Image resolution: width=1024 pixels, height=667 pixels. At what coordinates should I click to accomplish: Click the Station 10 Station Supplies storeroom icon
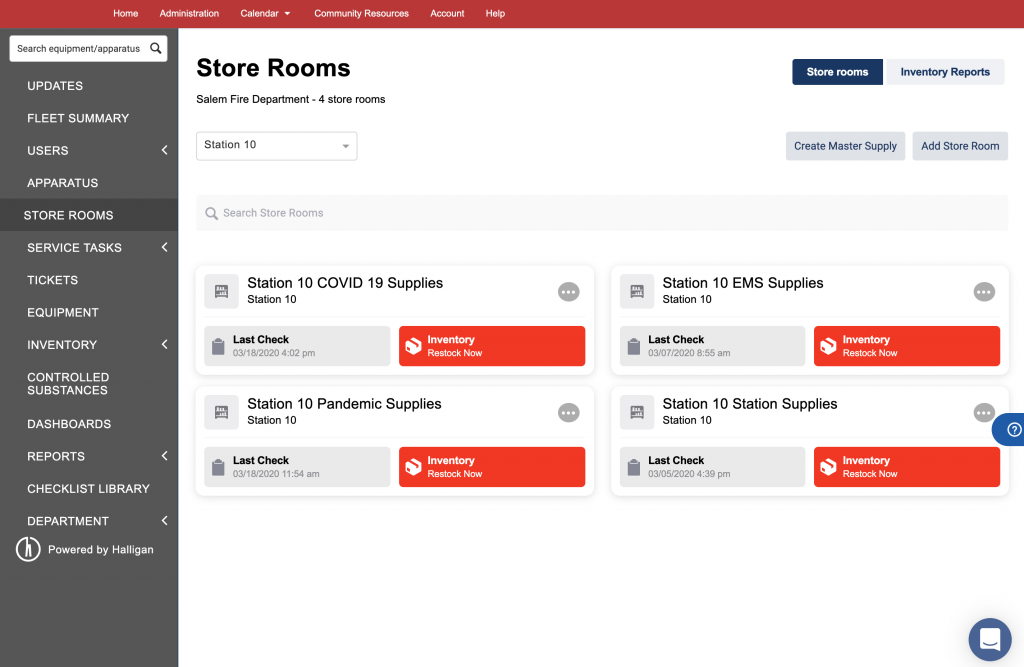[637, 412]
